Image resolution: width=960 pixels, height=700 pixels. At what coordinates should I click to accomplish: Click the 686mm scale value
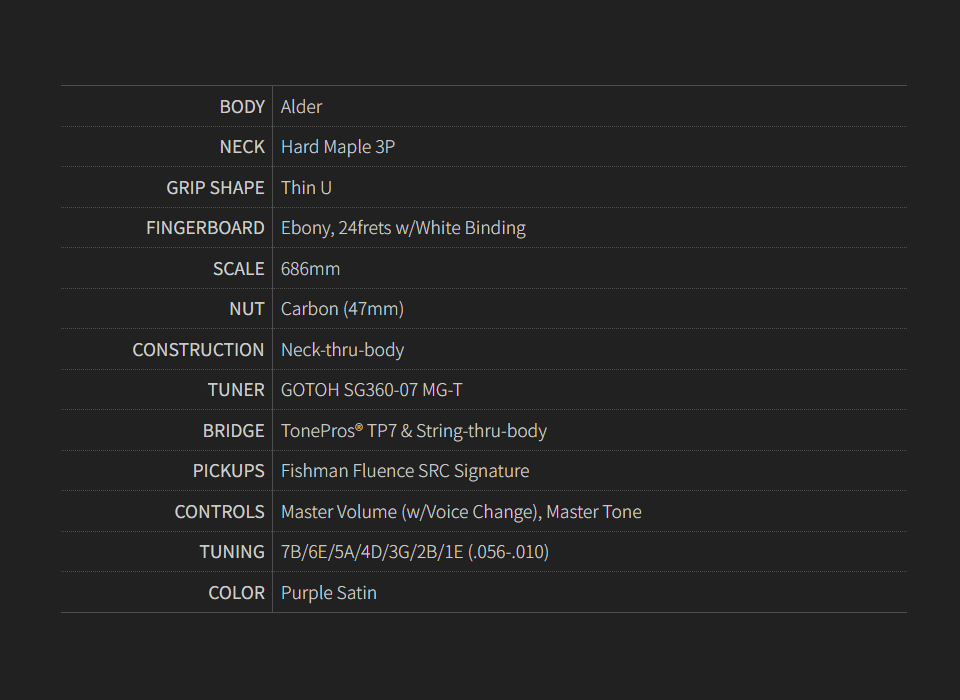(310, 269)
